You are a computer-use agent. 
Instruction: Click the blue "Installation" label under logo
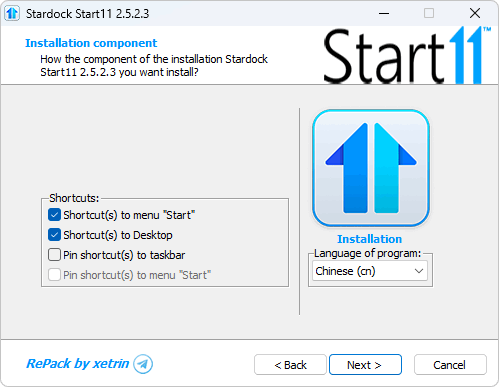pos(370,239)
